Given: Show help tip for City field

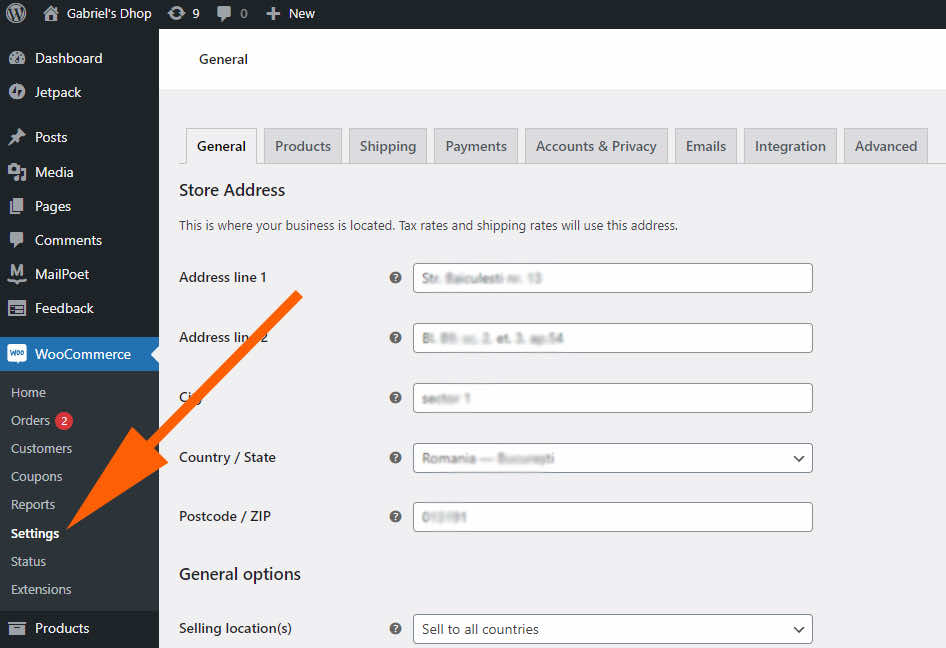Looking at the screenshot, I should point(395,398).
